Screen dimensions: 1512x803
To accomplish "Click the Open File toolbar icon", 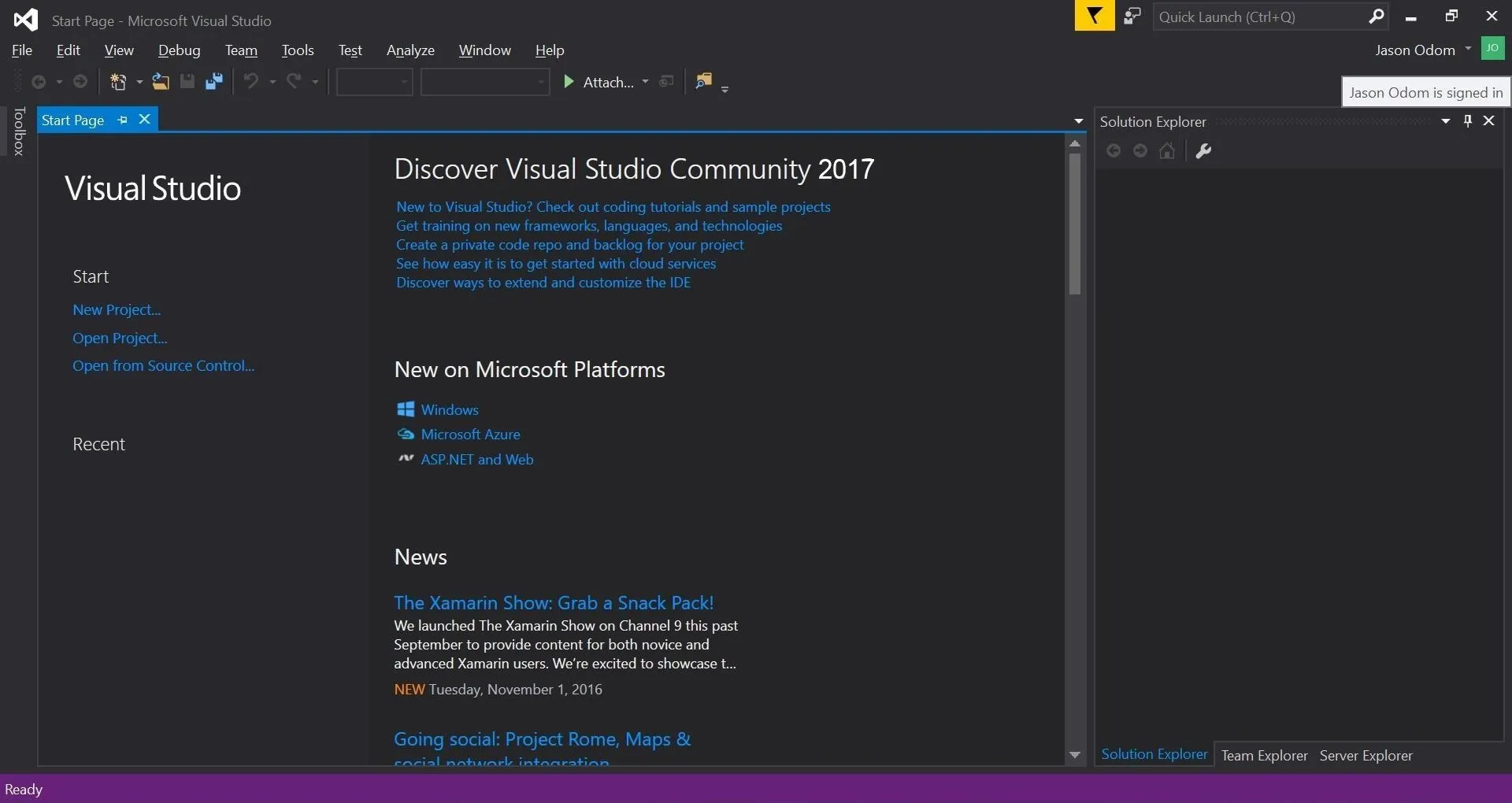I will point(161,82).
